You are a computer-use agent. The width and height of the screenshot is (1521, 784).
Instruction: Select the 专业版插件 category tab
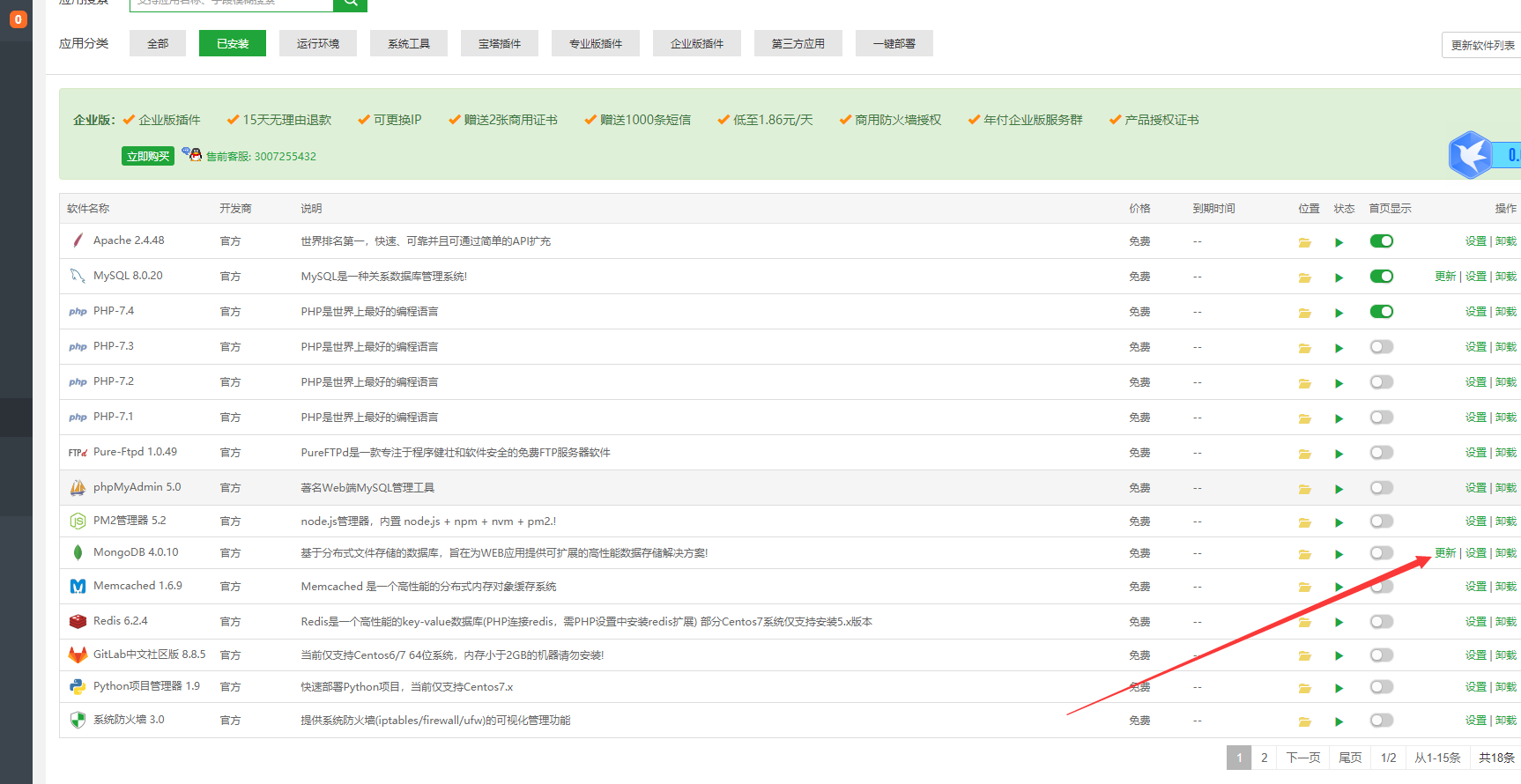596,43
